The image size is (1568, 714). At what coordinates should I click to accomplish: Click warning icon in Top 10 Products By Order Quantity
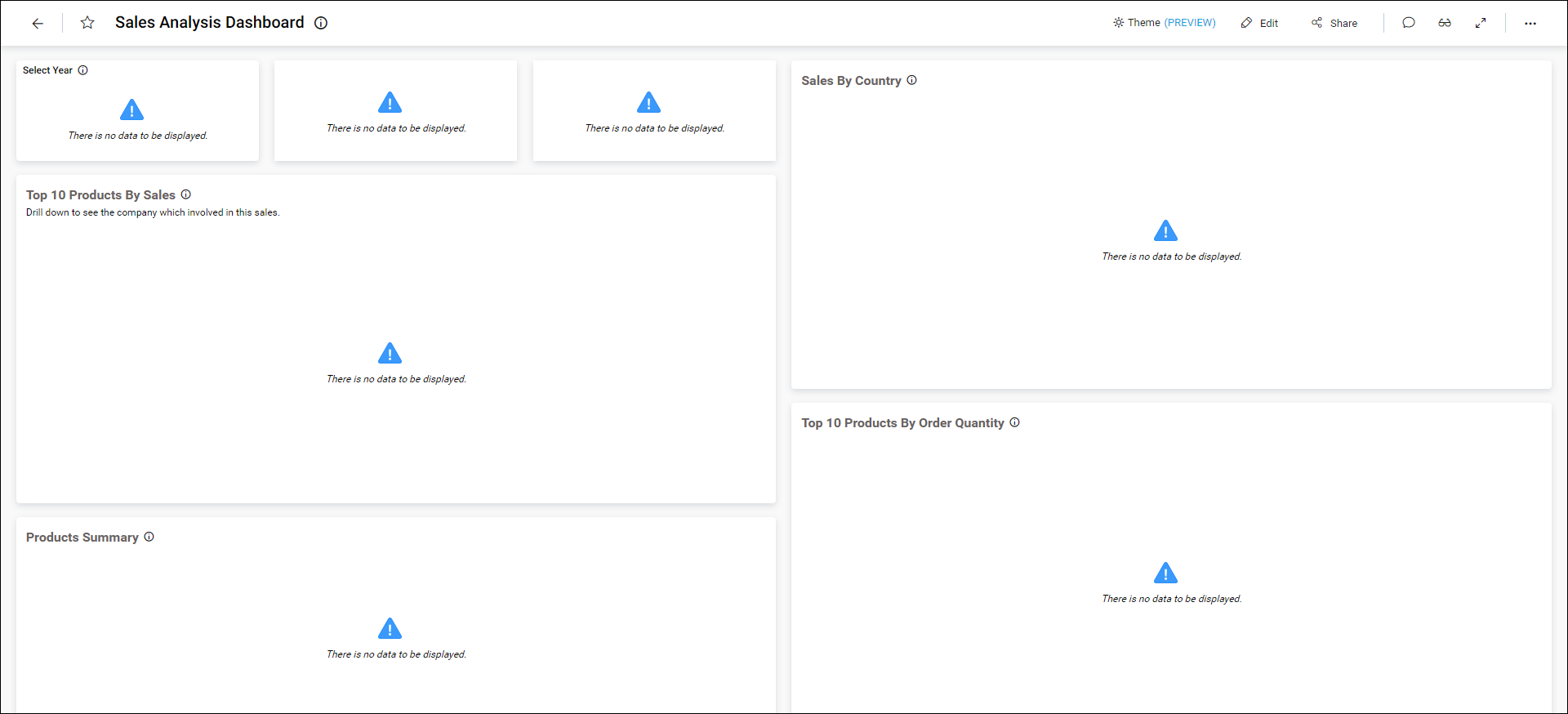pos(1165,573)
